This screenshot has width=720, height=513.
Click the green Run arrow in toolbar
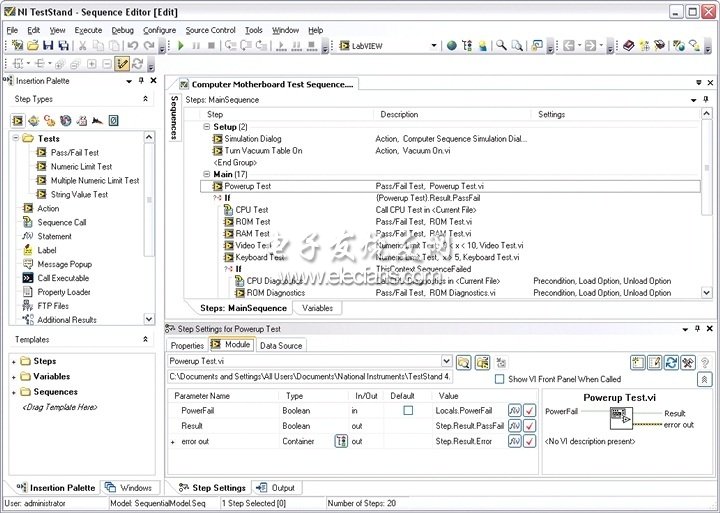(x=181, y=46)
